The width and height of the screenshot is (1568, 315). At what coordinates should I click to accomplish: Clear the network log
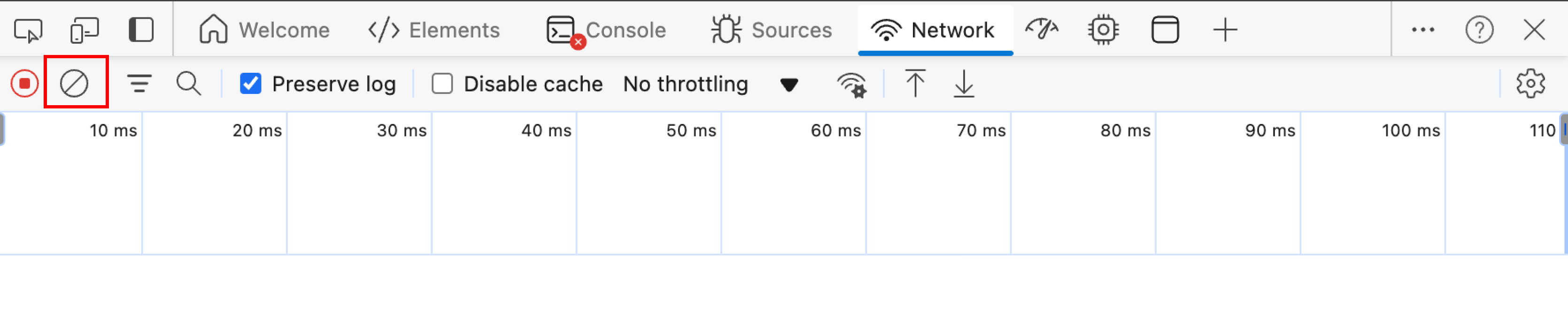click(74, 83)
